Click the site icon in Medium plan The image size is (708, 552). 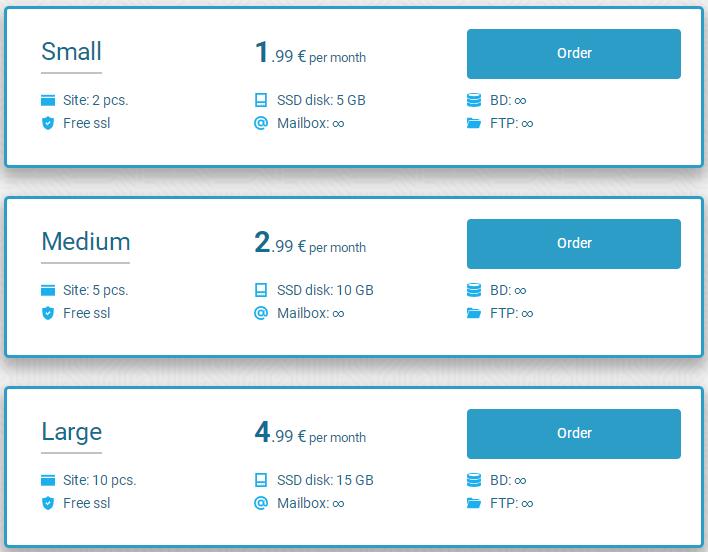(47, 290)
